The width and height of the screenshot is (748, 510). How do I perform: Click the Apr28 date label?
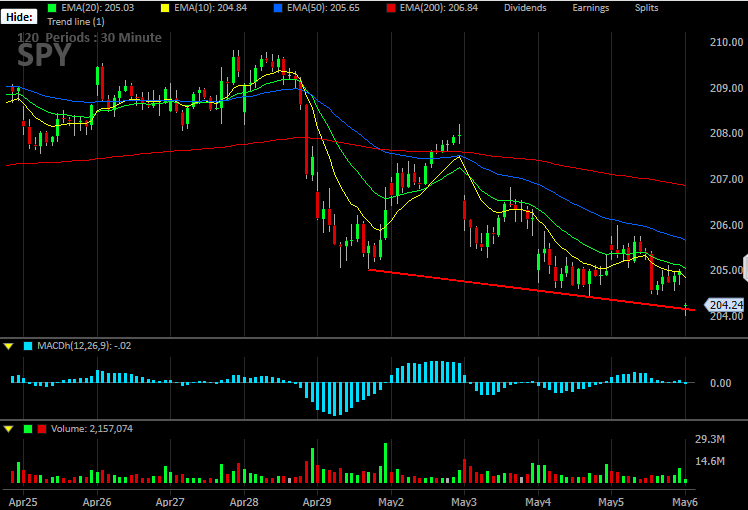pyautogui.click(x=244, y=502)
